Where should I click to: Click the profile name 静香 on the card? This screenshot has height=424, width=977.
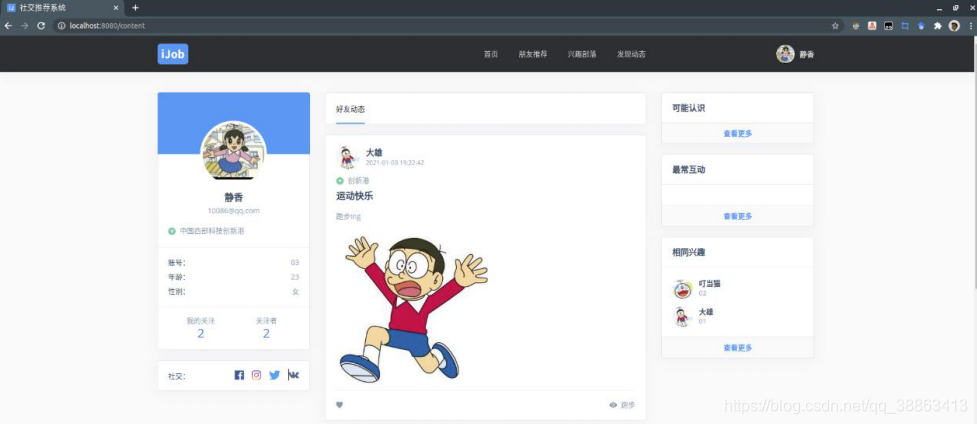(234, 198)
